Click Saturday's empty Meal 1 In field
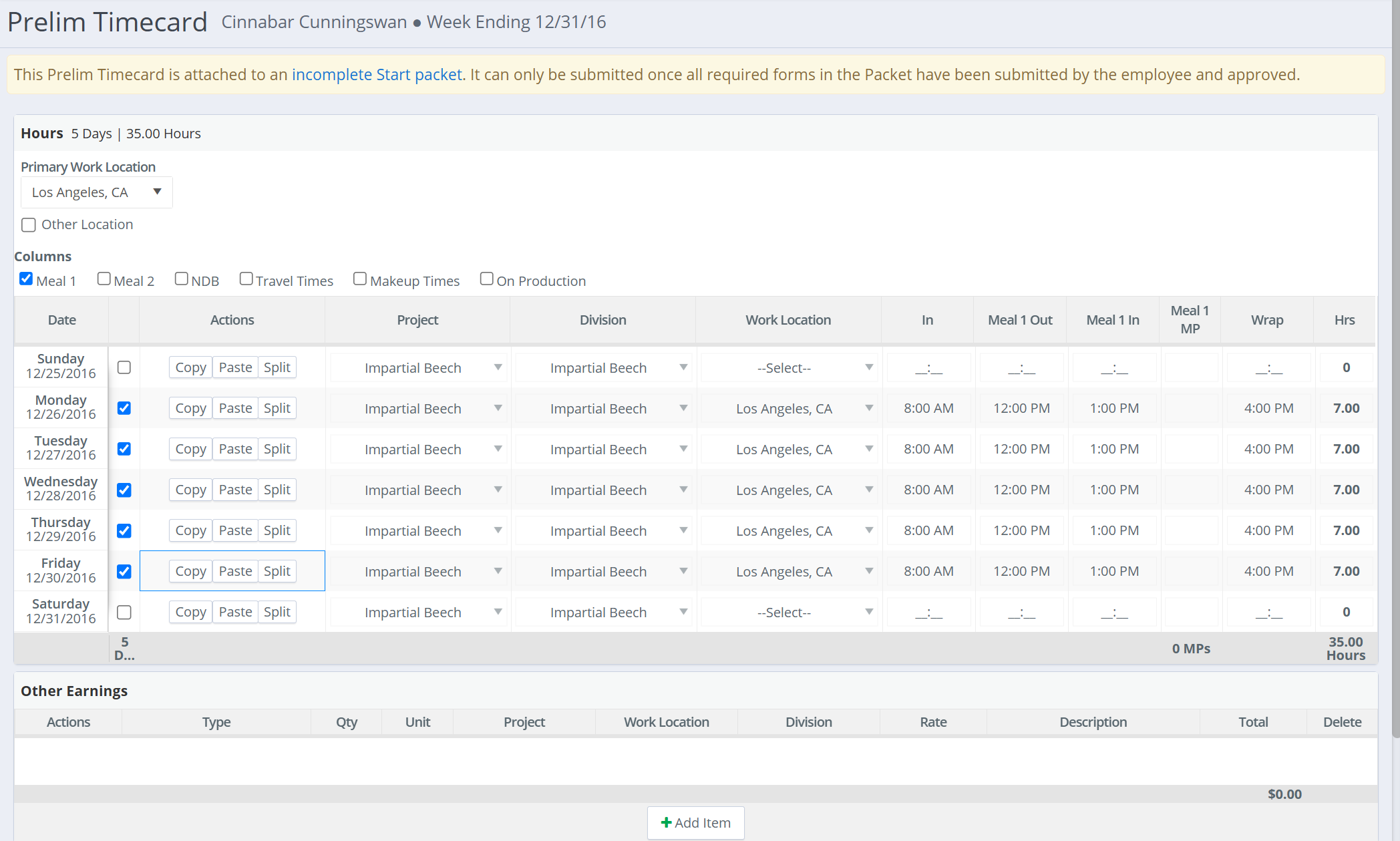 pos(1114,613)
